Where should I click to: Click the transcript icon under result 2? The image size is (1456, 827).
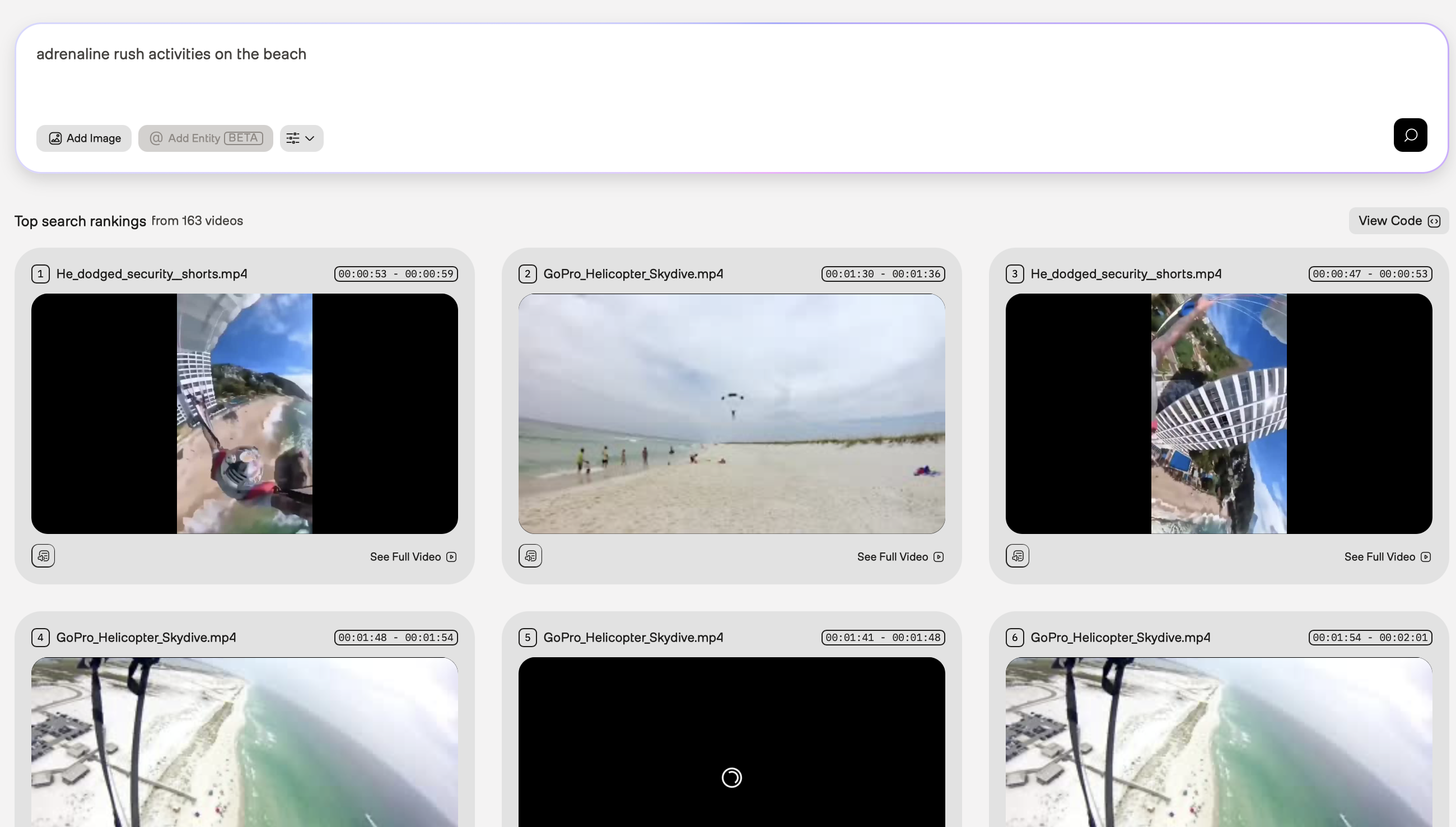coord(530,556)
